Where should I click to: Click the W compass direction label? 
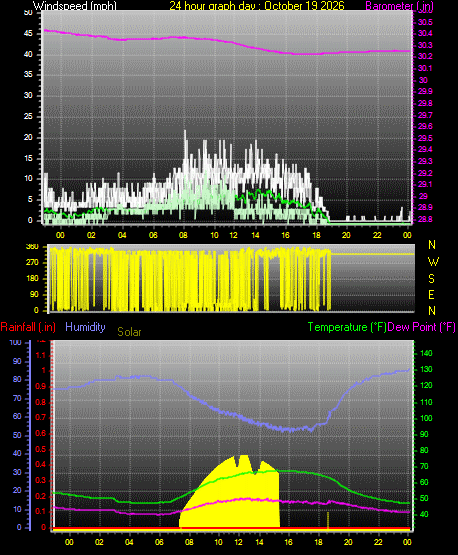(433, 262)
